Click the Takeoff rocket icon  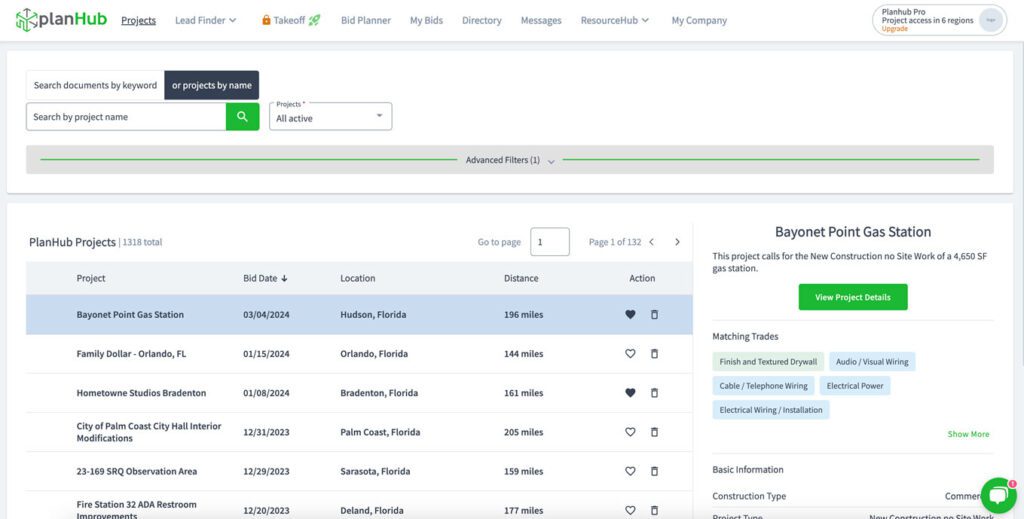click(314, 20)
